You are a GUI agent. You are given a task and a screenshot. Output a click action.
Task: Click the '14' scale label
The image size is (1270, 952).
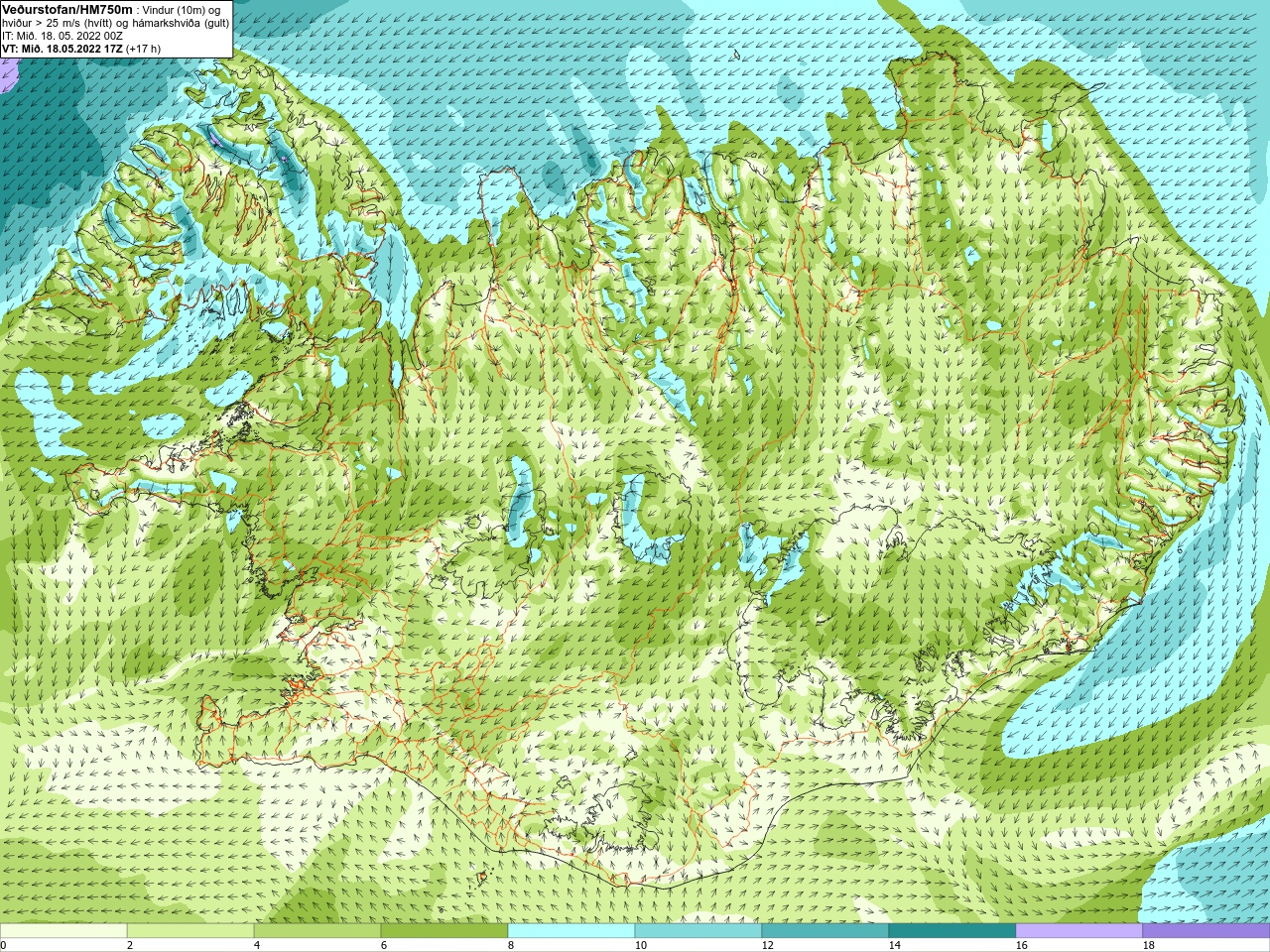pyautogui.click(x=895, y=945)
